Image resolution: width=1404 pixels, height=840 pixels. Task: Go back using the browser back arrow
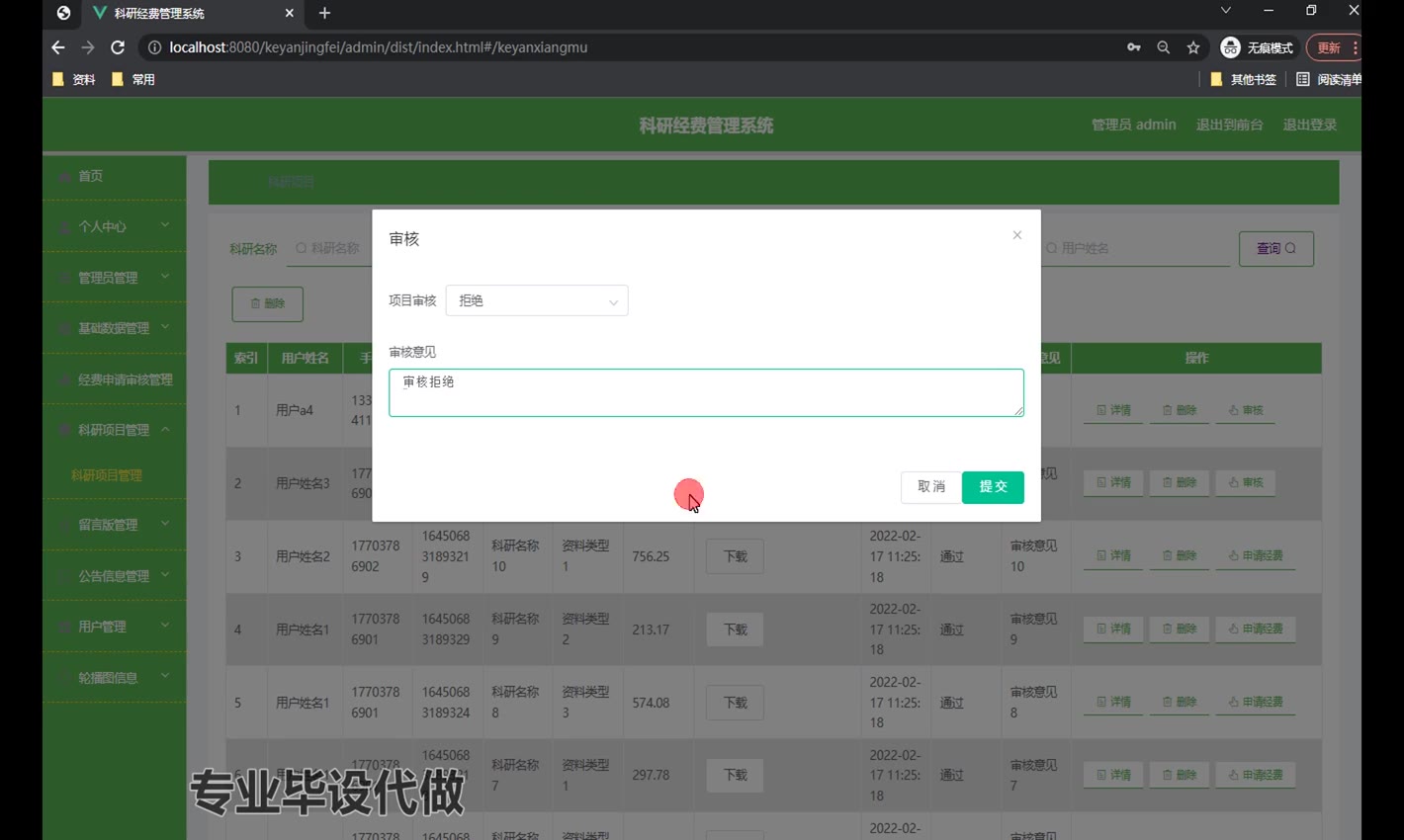click(x=58, y=47)
